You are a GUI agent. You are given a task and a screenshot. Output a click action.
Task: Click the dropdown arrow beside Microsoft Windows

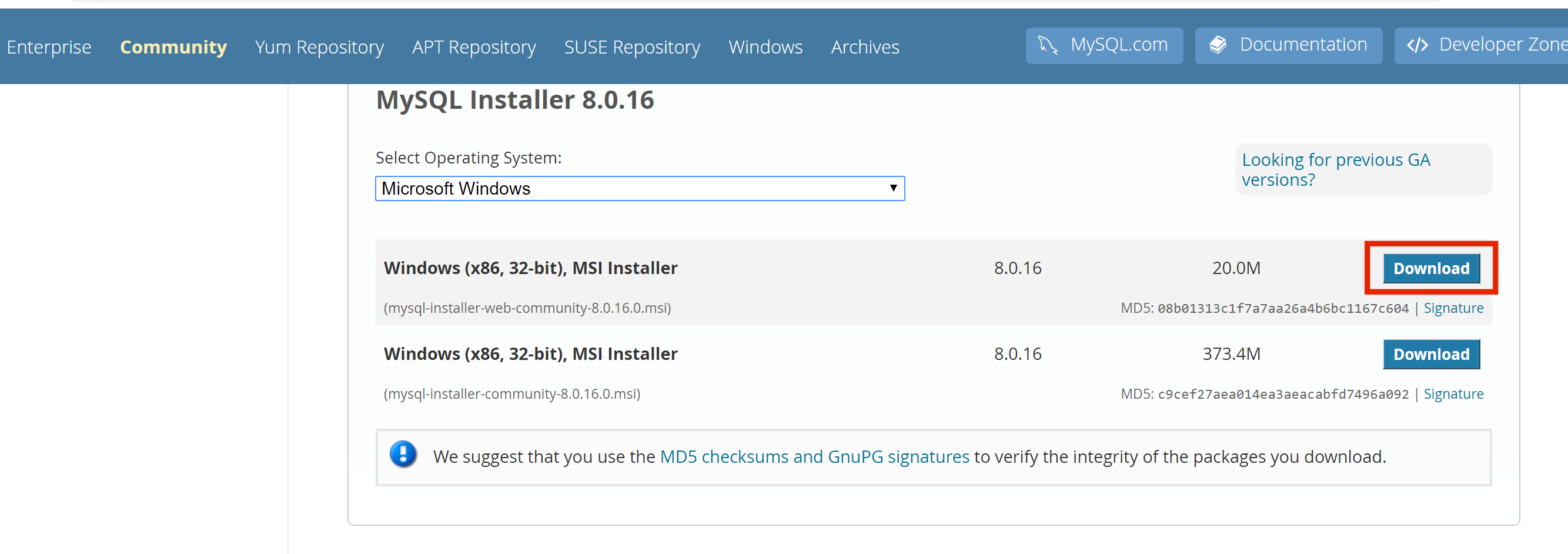pyautogui.click(x=893, y=188)
